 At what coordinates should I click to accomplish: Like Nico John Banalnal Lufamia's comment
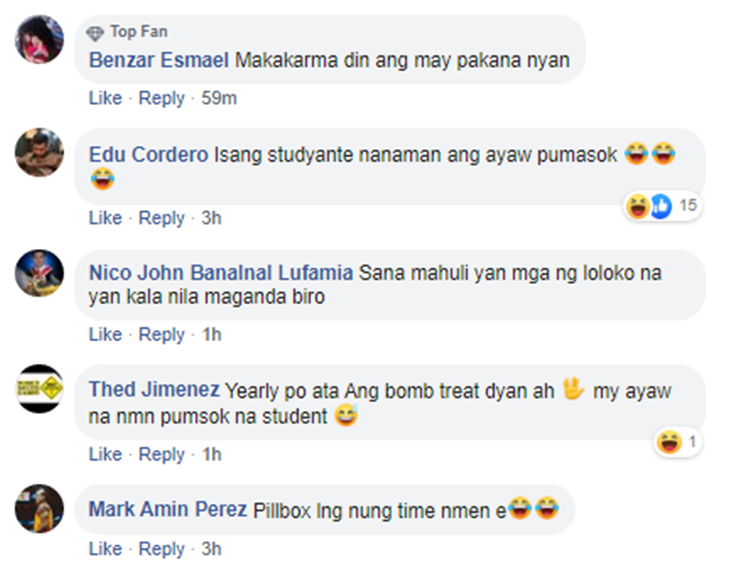[x=105, y=334]
